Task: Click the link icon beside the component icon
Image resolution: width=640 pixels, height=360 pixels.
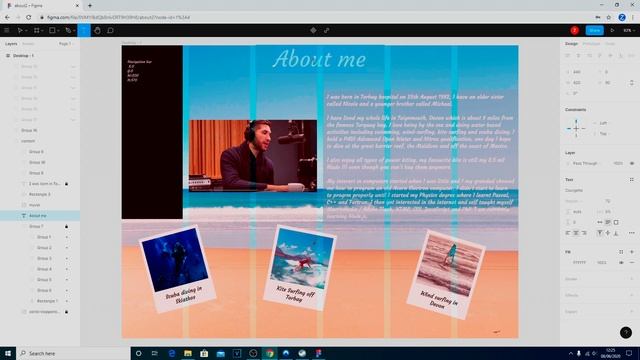Action: pyautogui.click(x=327, y=30)
